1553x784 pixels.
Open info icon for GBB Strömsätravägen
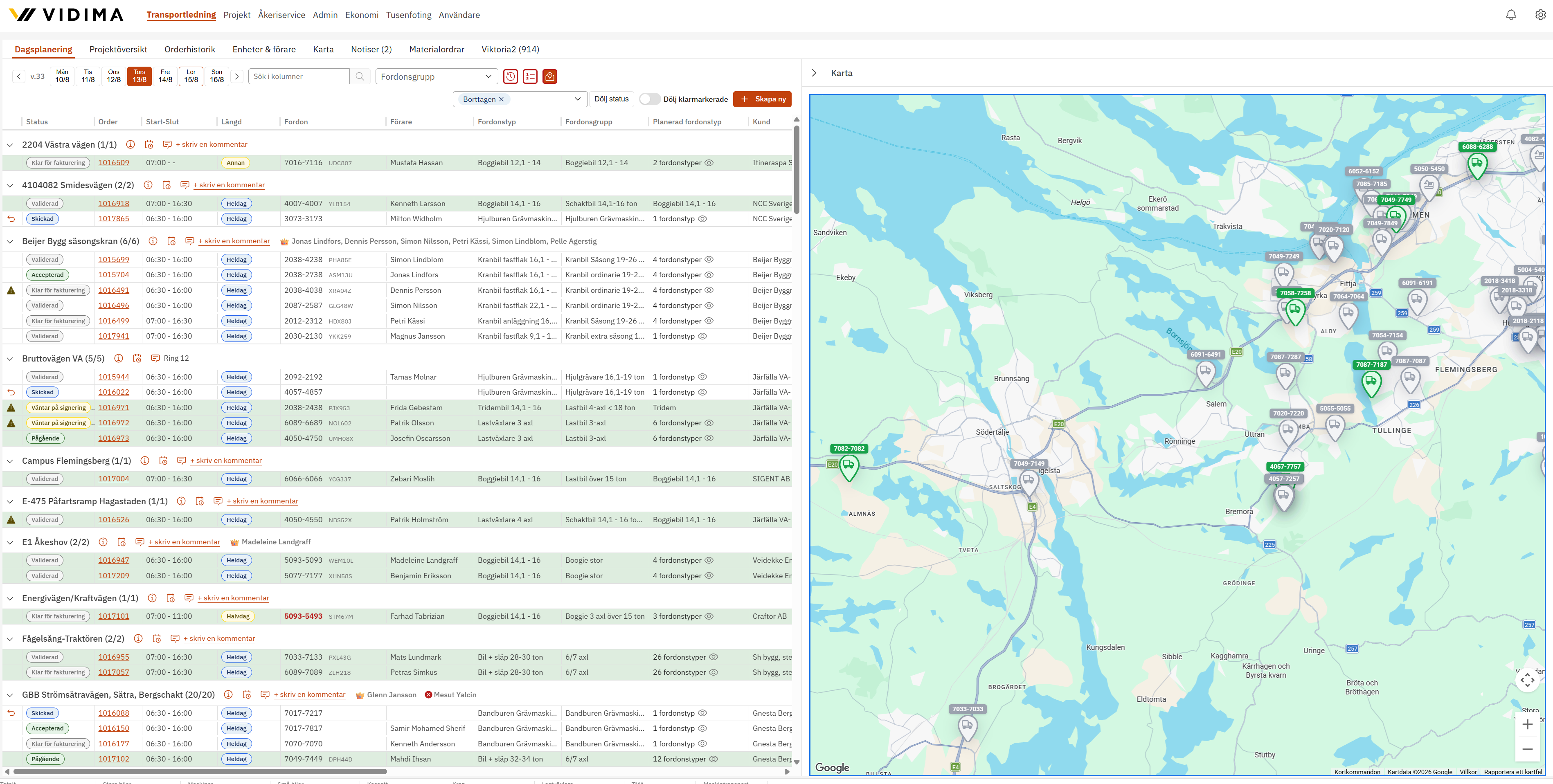coord(228,695)
